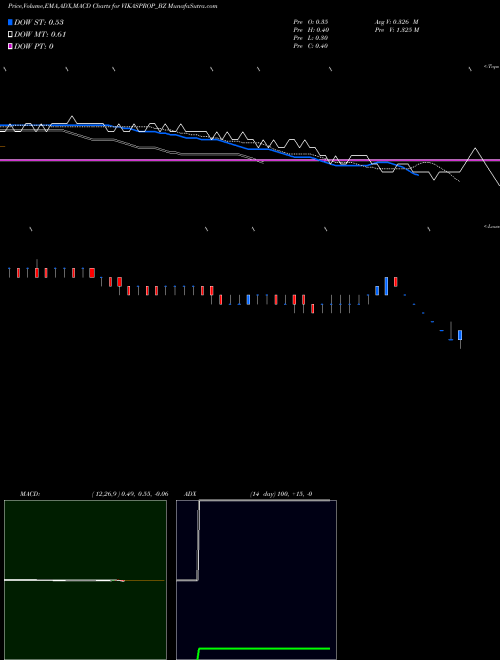This screenshot has width=500, height=660.
Task: Click the chart title mentioning VIKASPROP_BZ
Action: pos(112,6)
